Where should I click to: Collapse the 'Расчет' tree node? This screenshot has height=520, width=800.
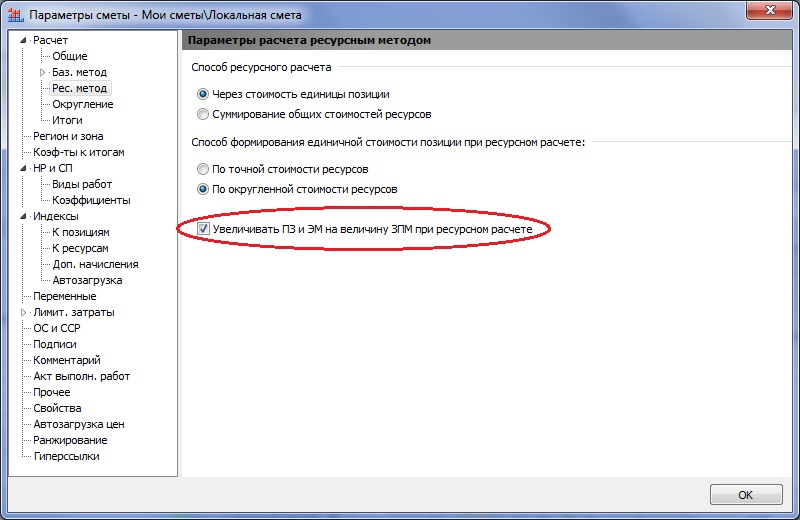[25, 41]
